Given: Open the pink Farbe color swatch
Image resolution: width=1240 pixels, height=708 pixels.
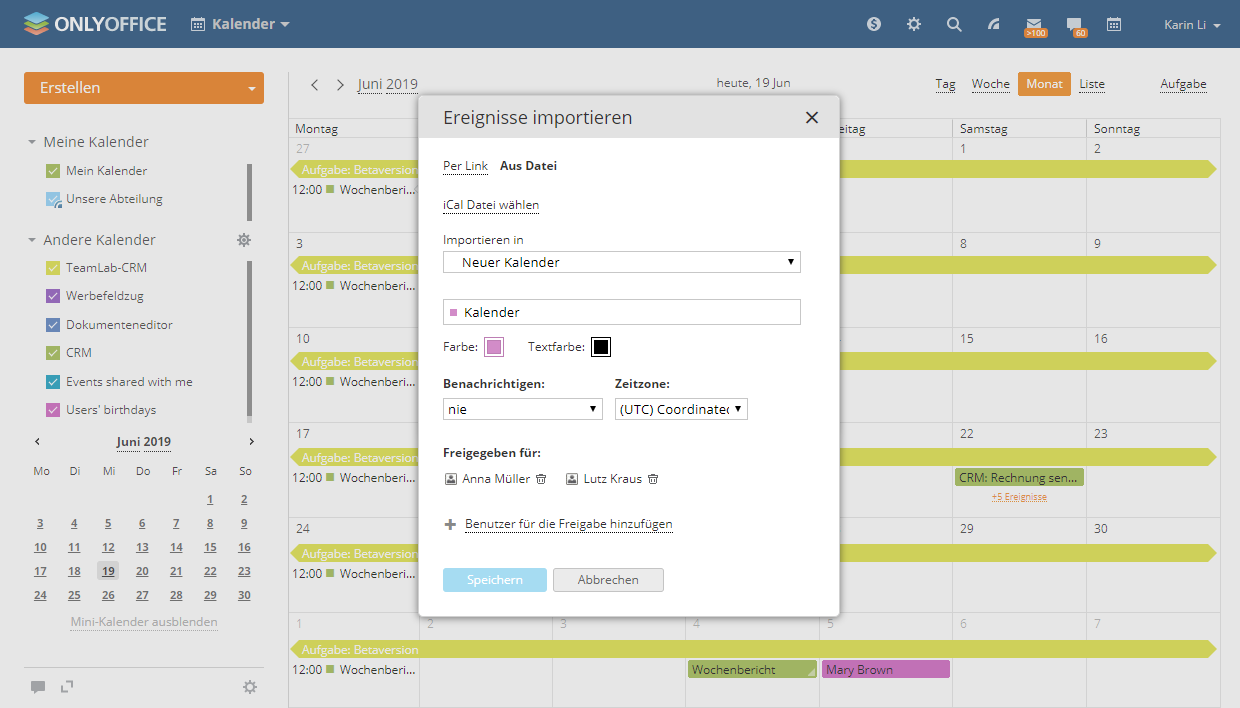Looking at the screenshot, I should pos(494,347).
